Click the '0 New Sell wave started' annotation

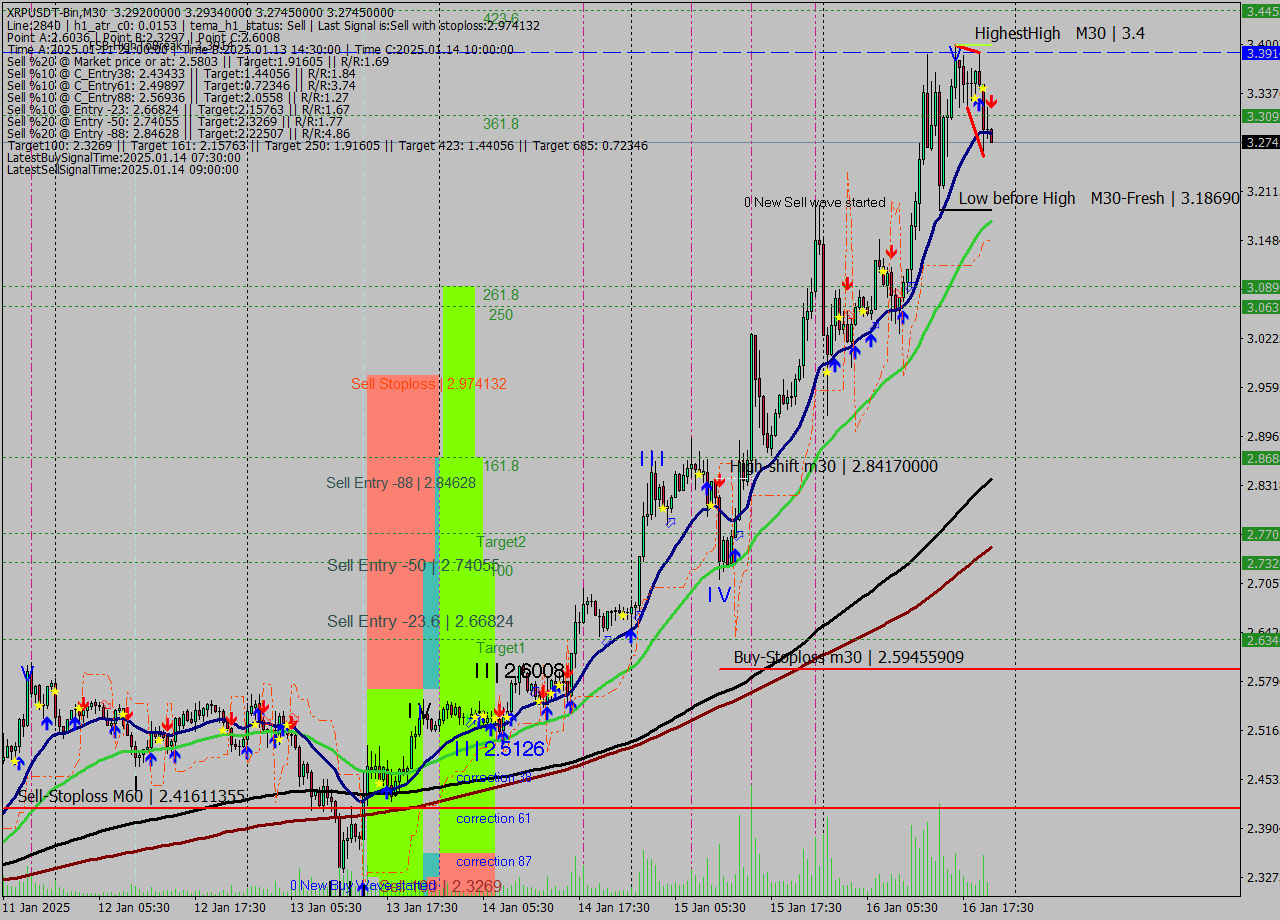tap(815, 203)
